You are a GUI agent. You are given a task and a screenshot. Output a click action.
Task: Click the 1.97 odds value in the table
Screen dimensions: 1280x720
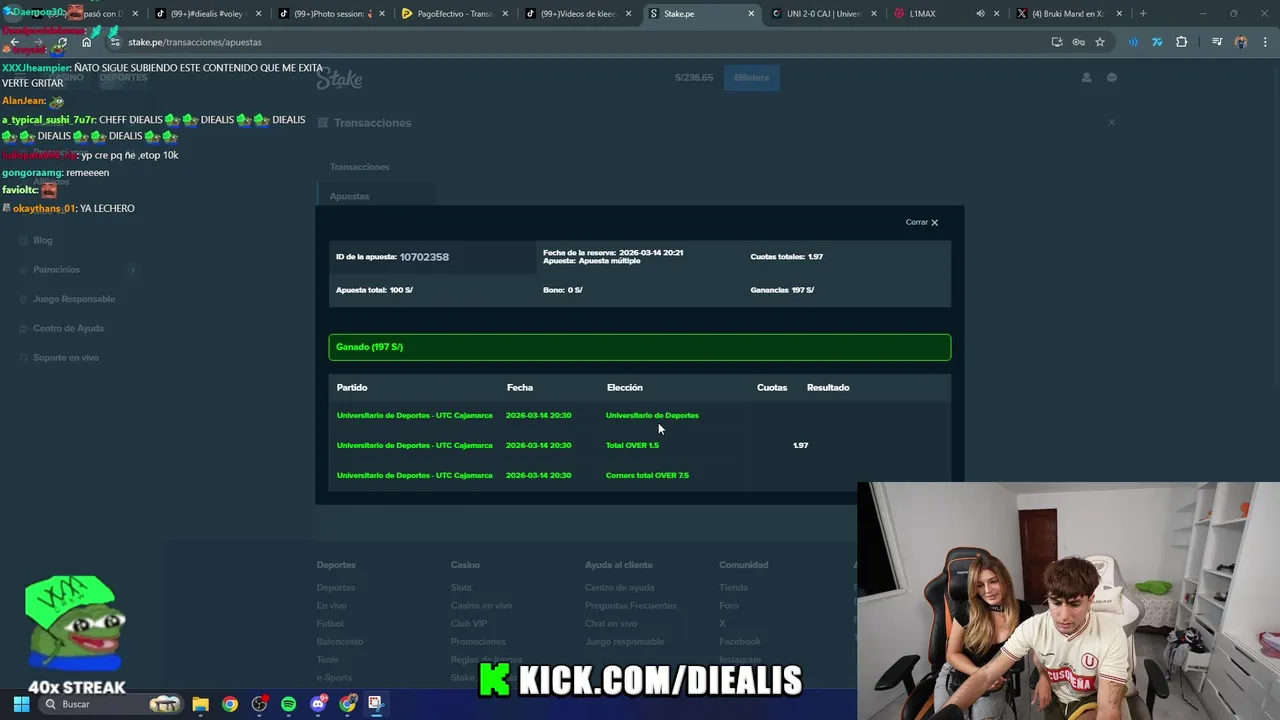(x=800, y=445)
